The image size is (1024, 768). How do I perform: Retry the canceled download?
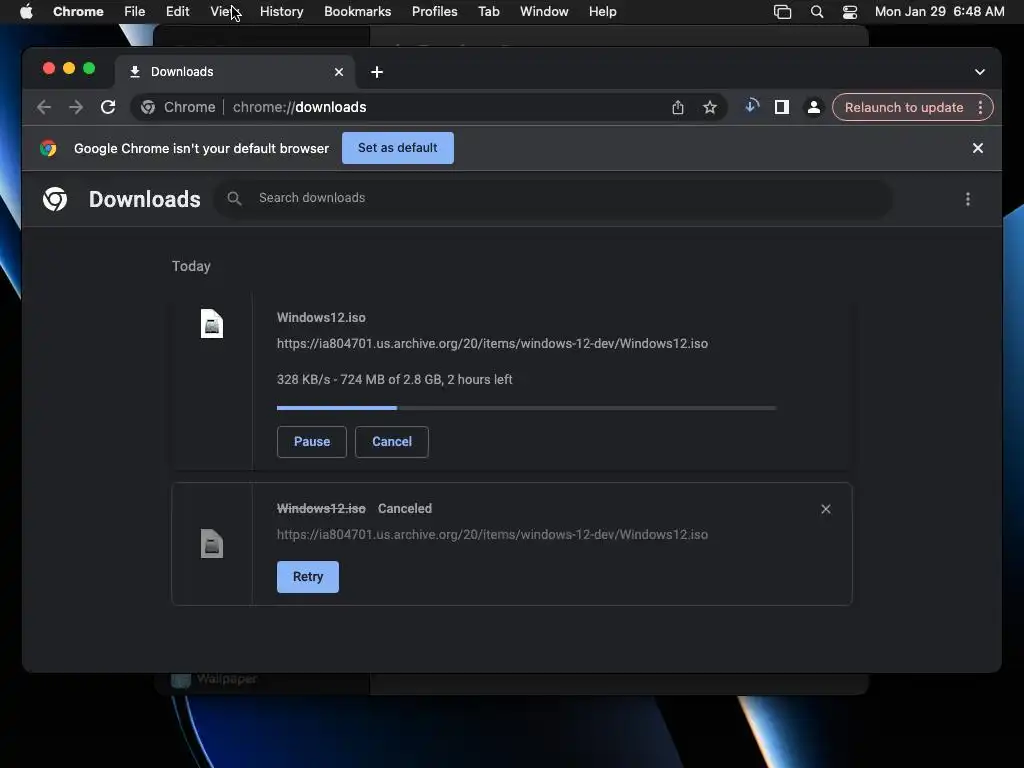308,577
